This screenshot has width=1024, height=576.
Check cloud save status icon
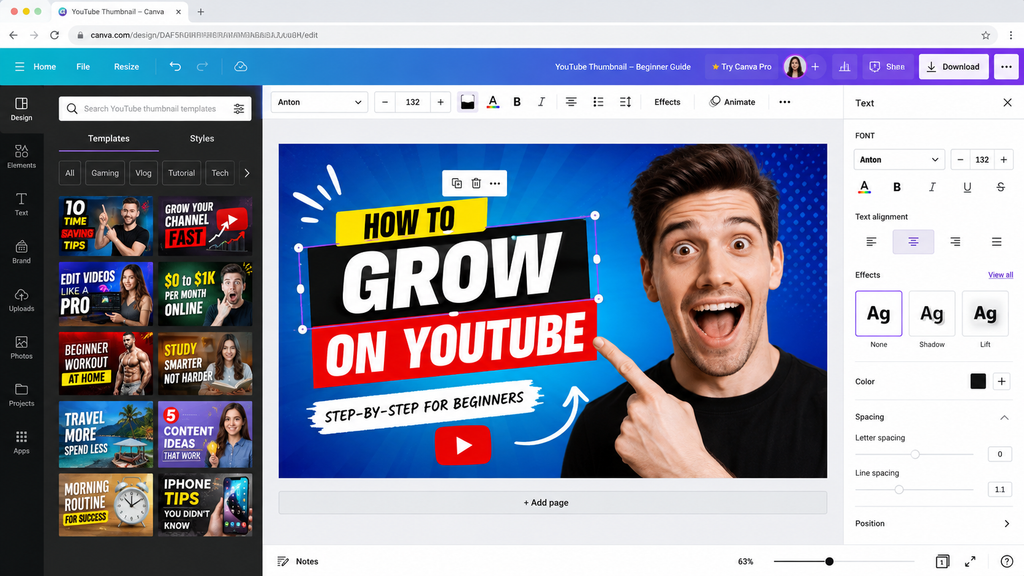pos(240,67)
